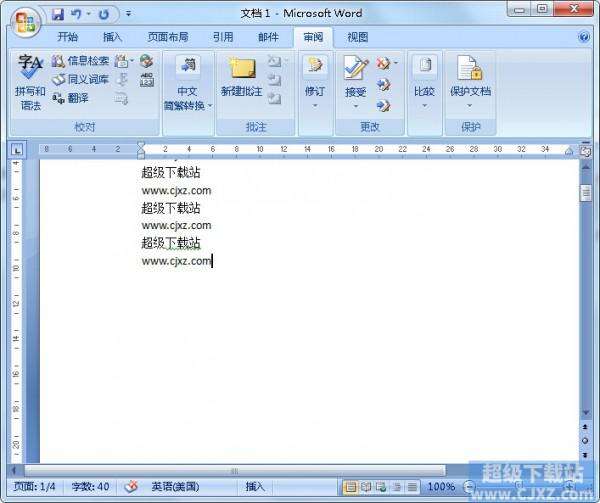Image resolution: width=600 pixels, height=503 pixels.
Task: Click the vertical scrollbar thumb
Action: 585,193
